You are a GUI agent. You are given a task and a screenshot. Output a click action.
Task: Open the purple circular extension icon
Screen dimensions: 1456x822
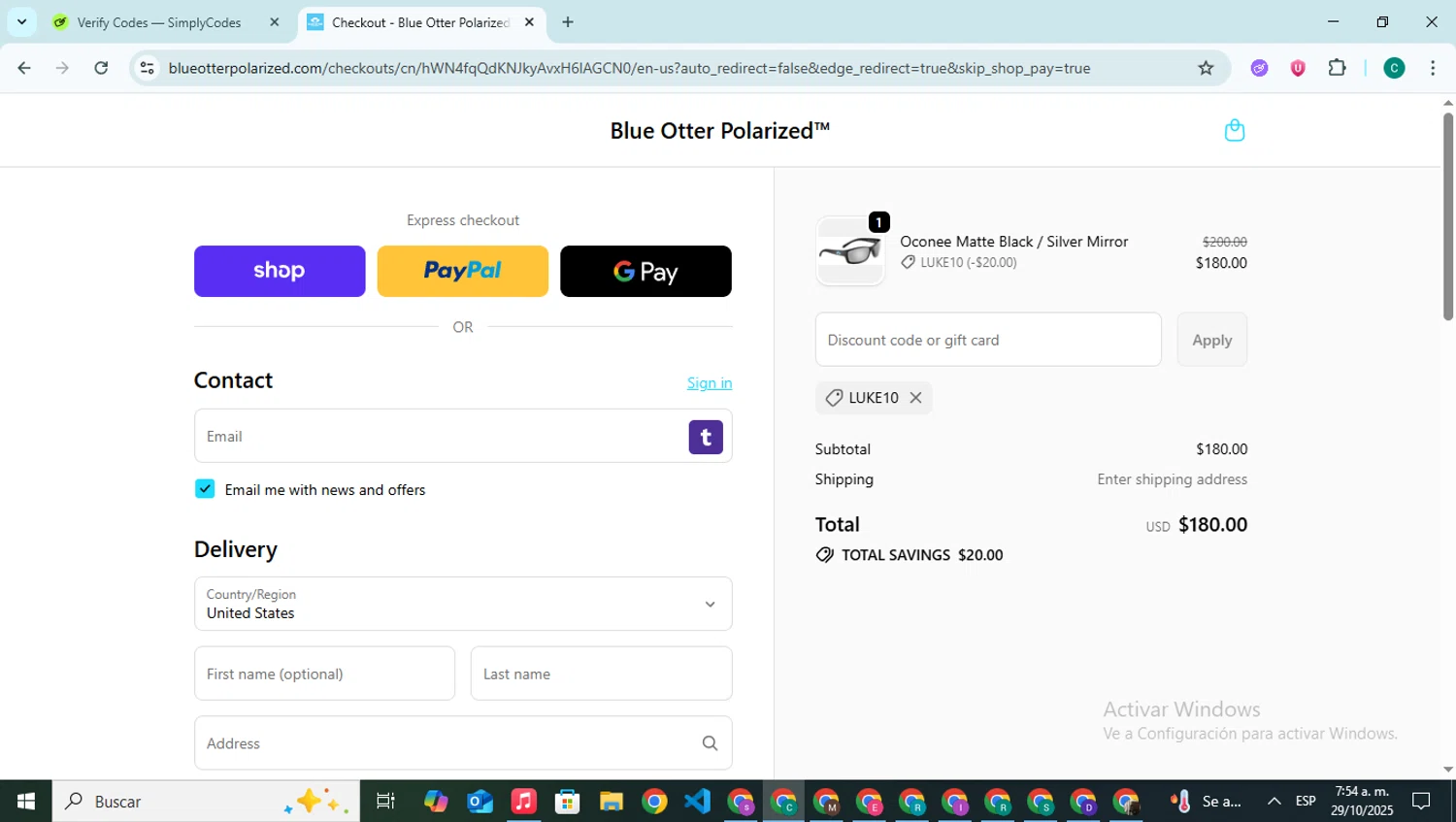[1259, 68]
